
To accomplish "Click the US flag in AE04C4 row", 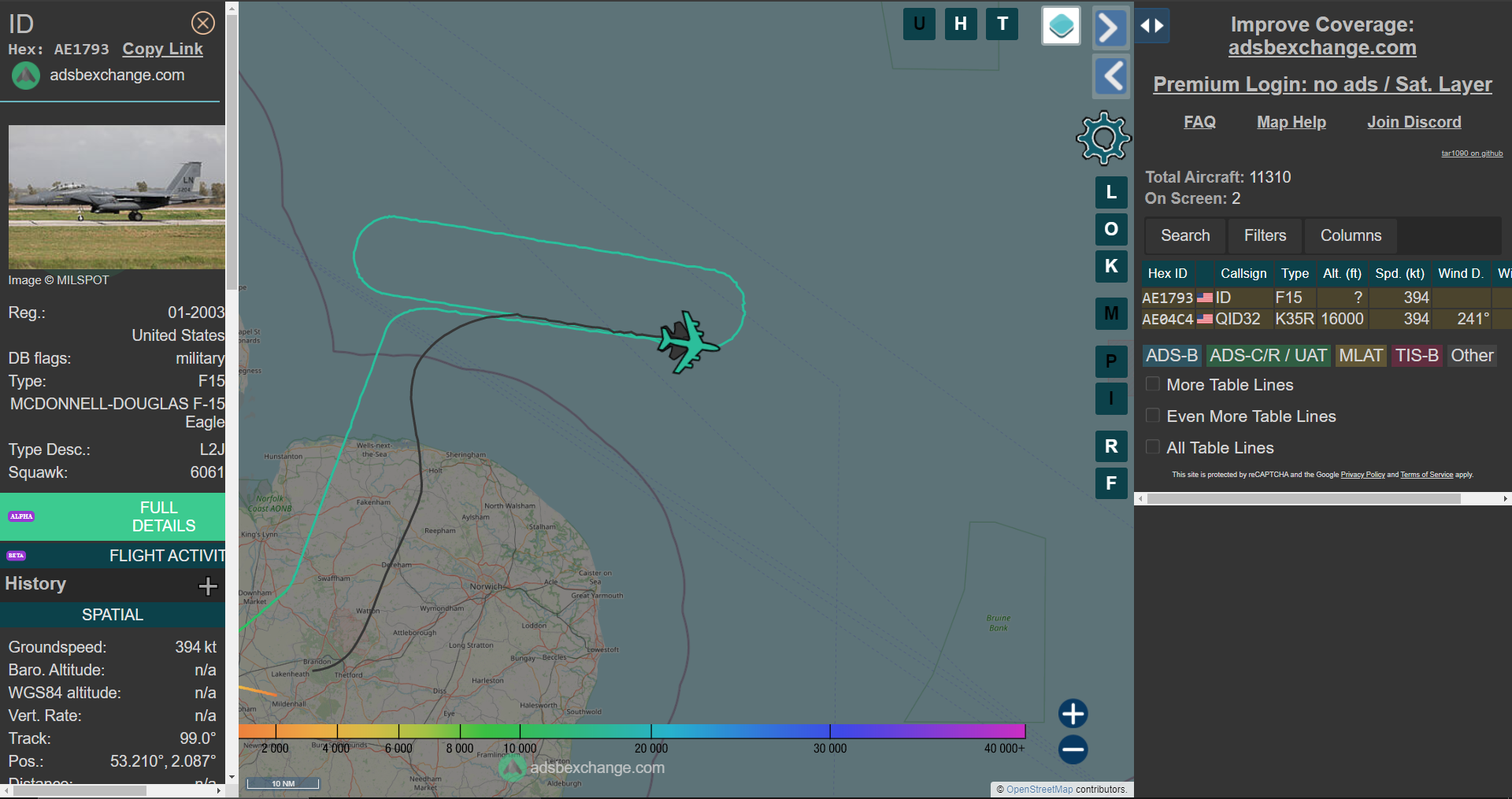I will (1205, 319).
